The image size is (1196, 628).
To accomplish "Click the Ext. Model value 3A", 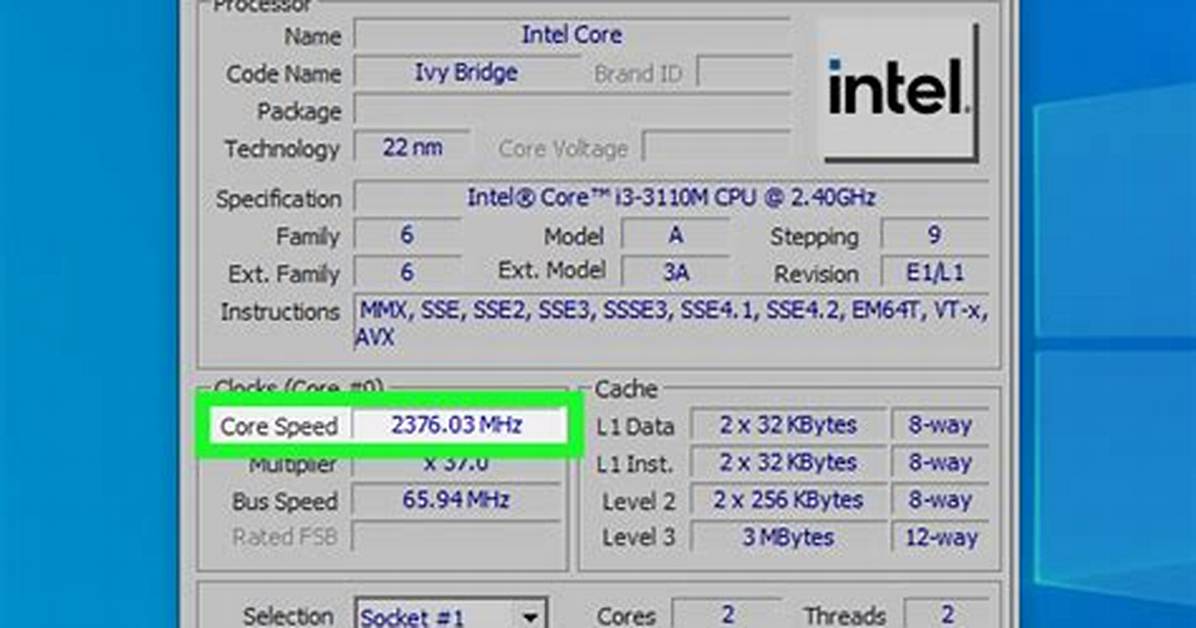I will coord(675,272).
